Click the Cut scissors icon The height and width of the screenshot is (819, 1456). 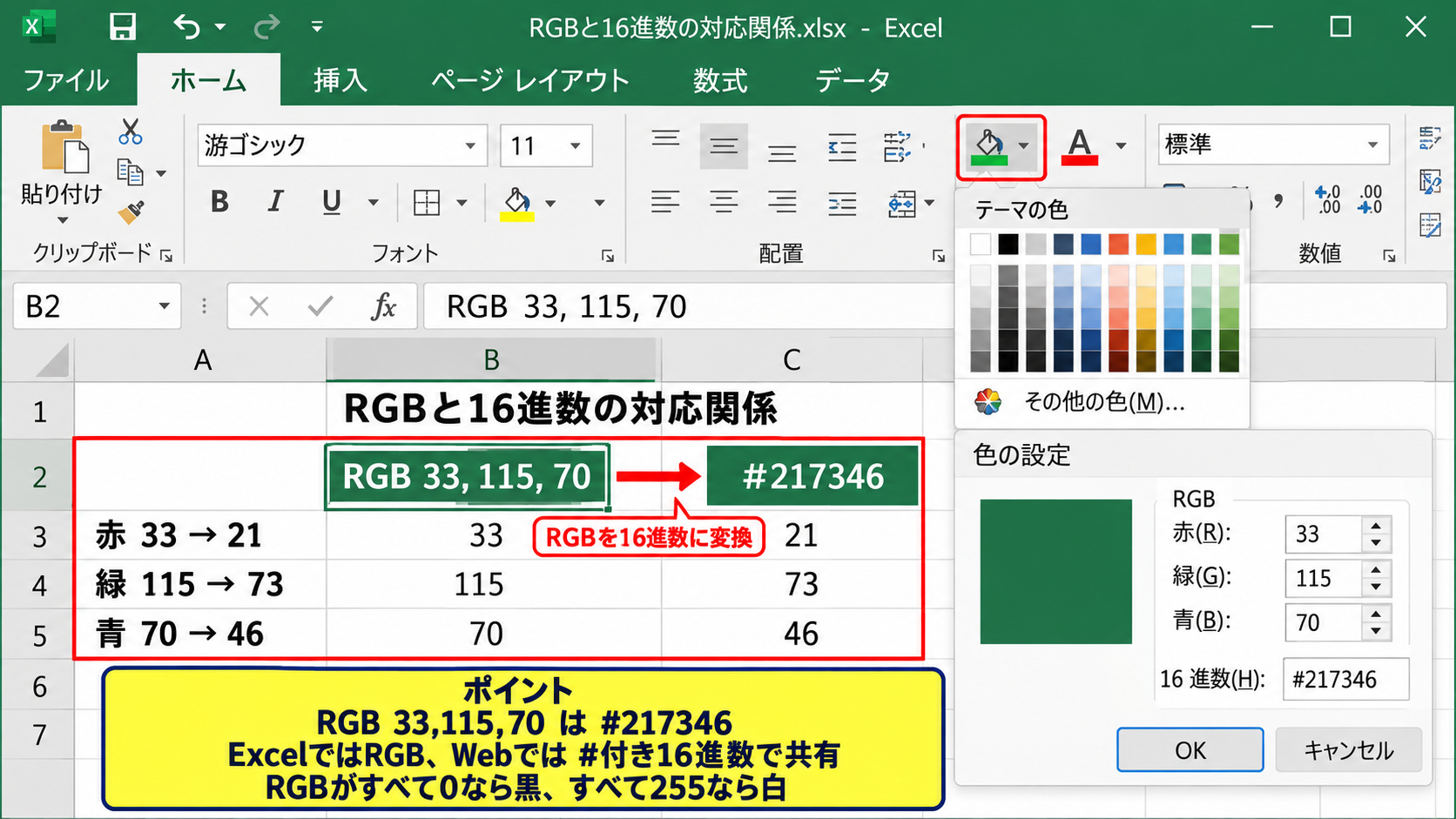[131, 131]
